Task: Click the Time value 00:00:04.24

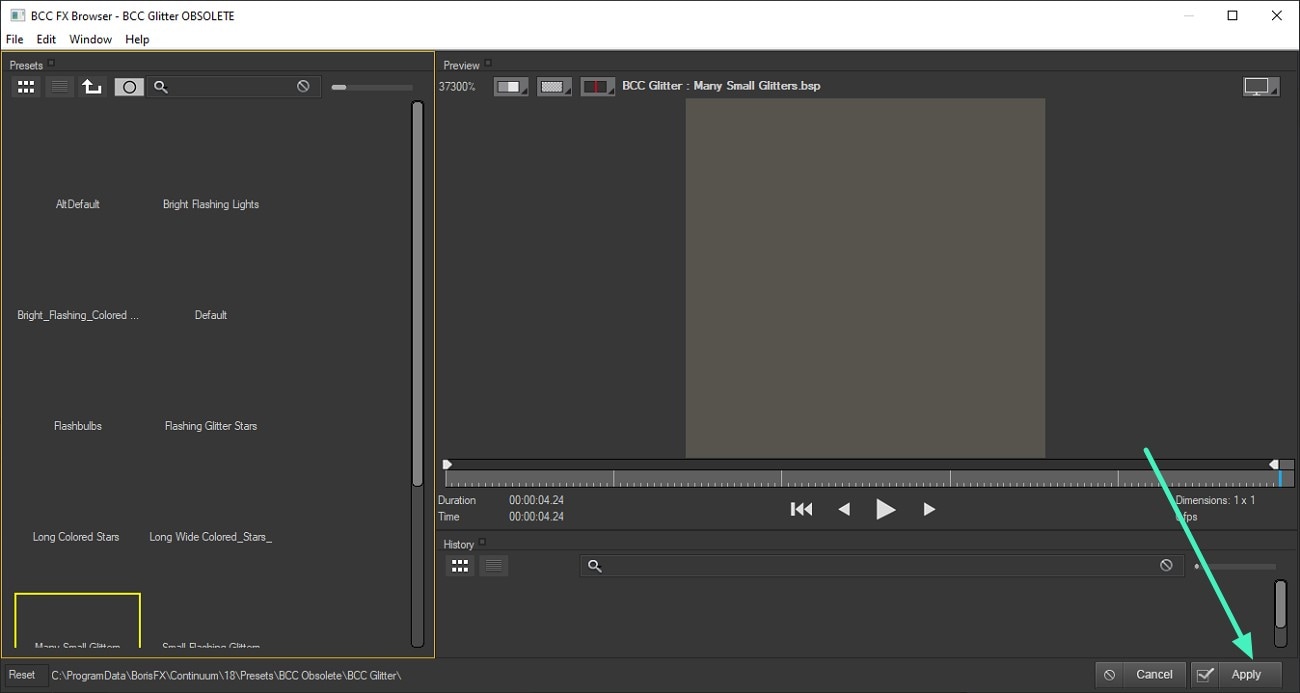Action: pos(536,517)
